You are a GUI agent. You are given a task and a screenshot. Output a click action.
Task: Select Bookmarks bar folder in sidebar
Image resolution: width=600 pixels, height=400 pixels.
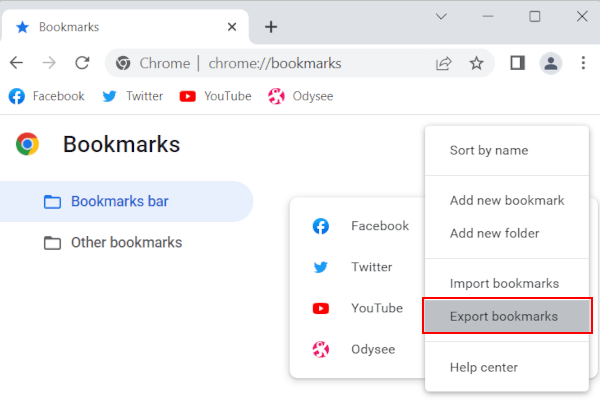[119, 201]
